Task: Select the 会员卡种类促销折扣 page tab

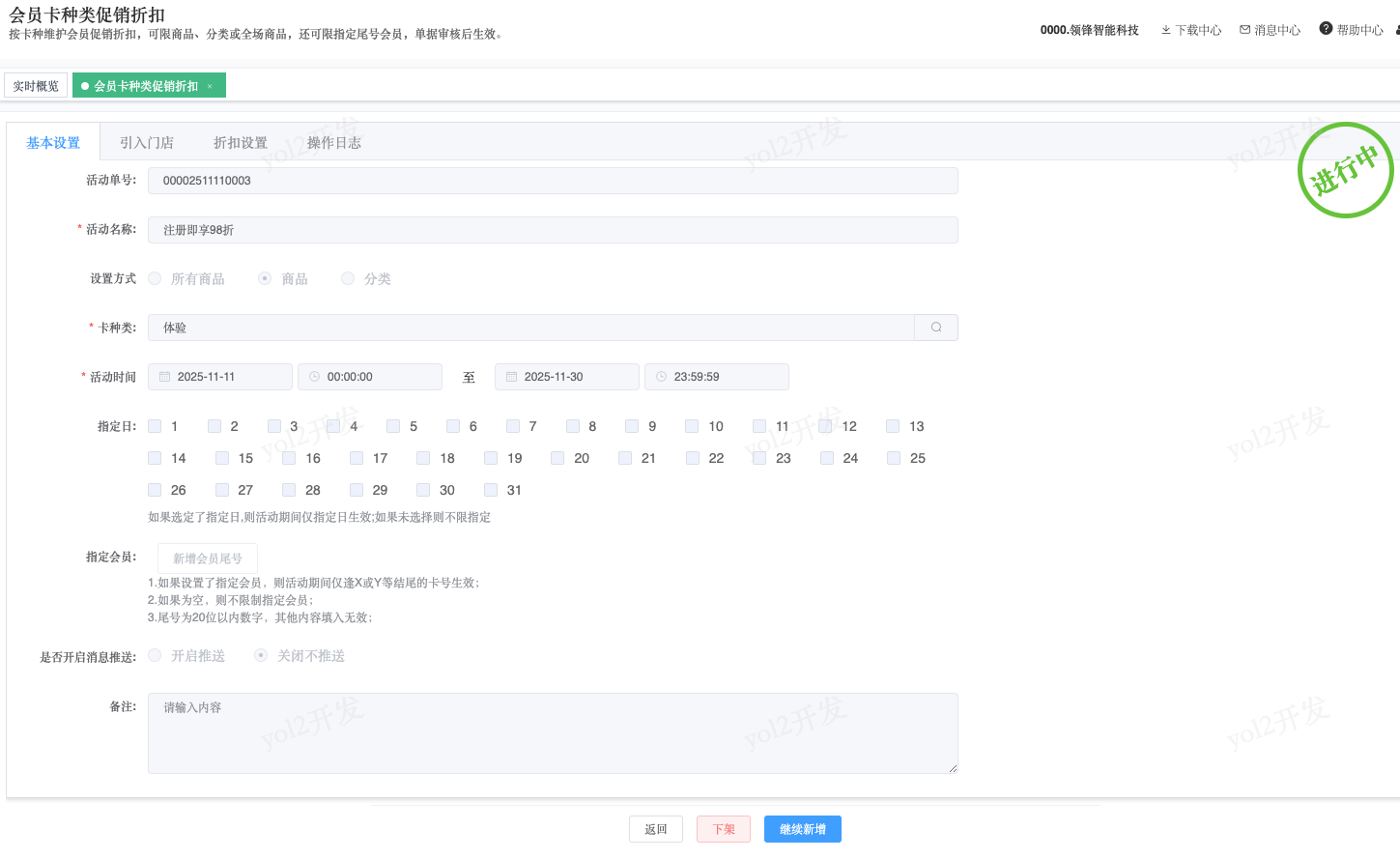Action: tap(149, 86)
